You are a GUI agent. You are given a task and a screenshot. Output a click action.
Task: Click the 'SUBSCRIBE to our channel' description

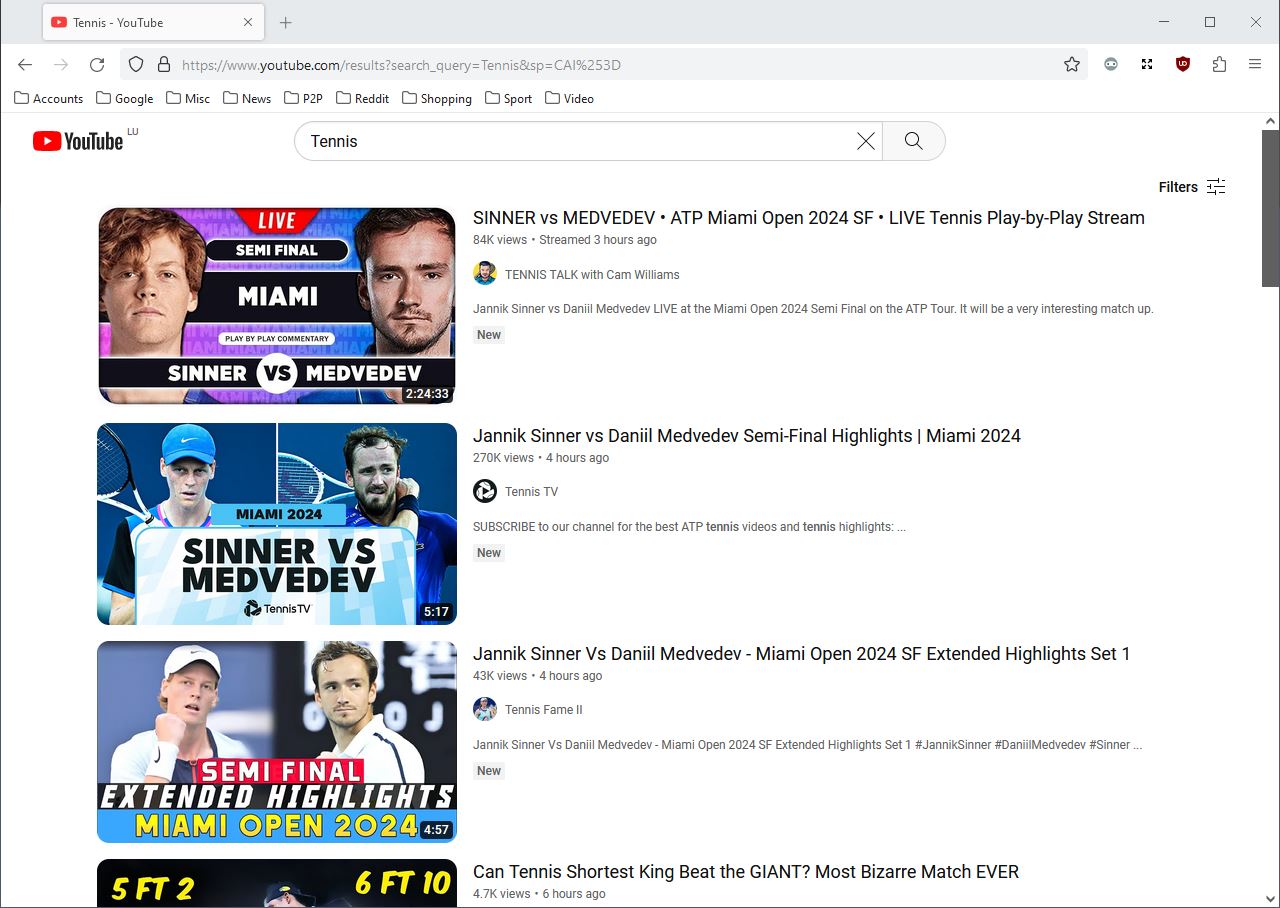tap(689, 527)
